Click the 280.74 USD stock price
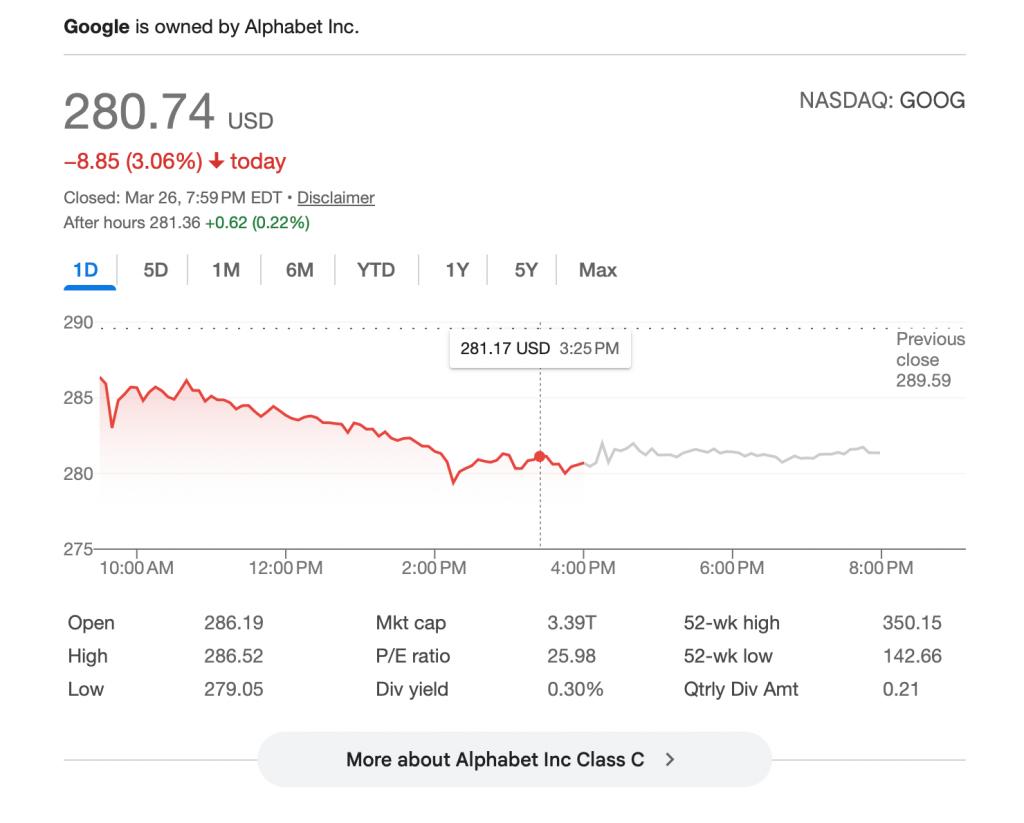This screenshot has width=1024, height=823. click(x=168, y=113)
